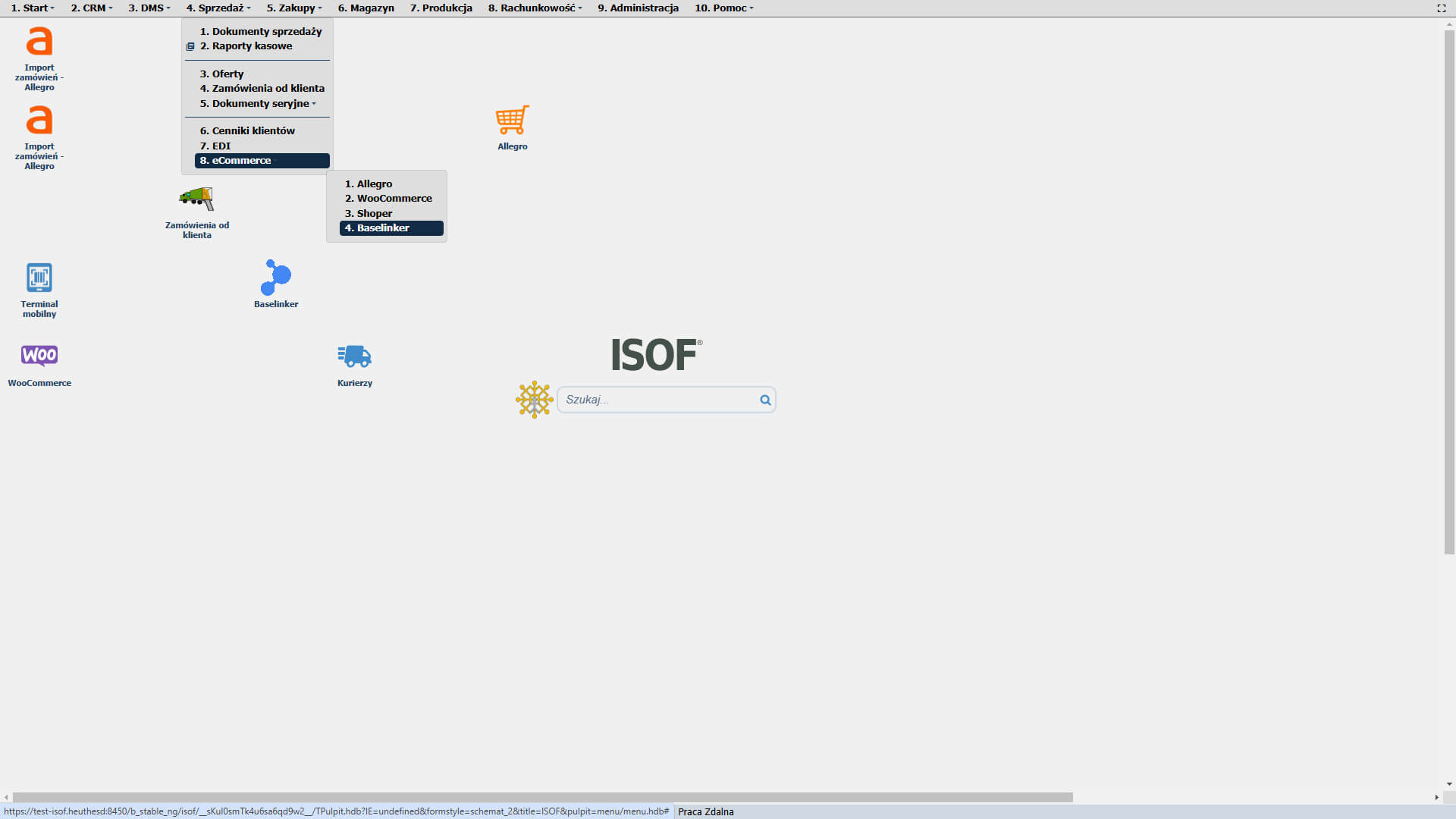The height and width of the screenshot is (819, 1456).
Task: Click the left arrow of horizontal scrollbar
Action: [x=7, y=798]
